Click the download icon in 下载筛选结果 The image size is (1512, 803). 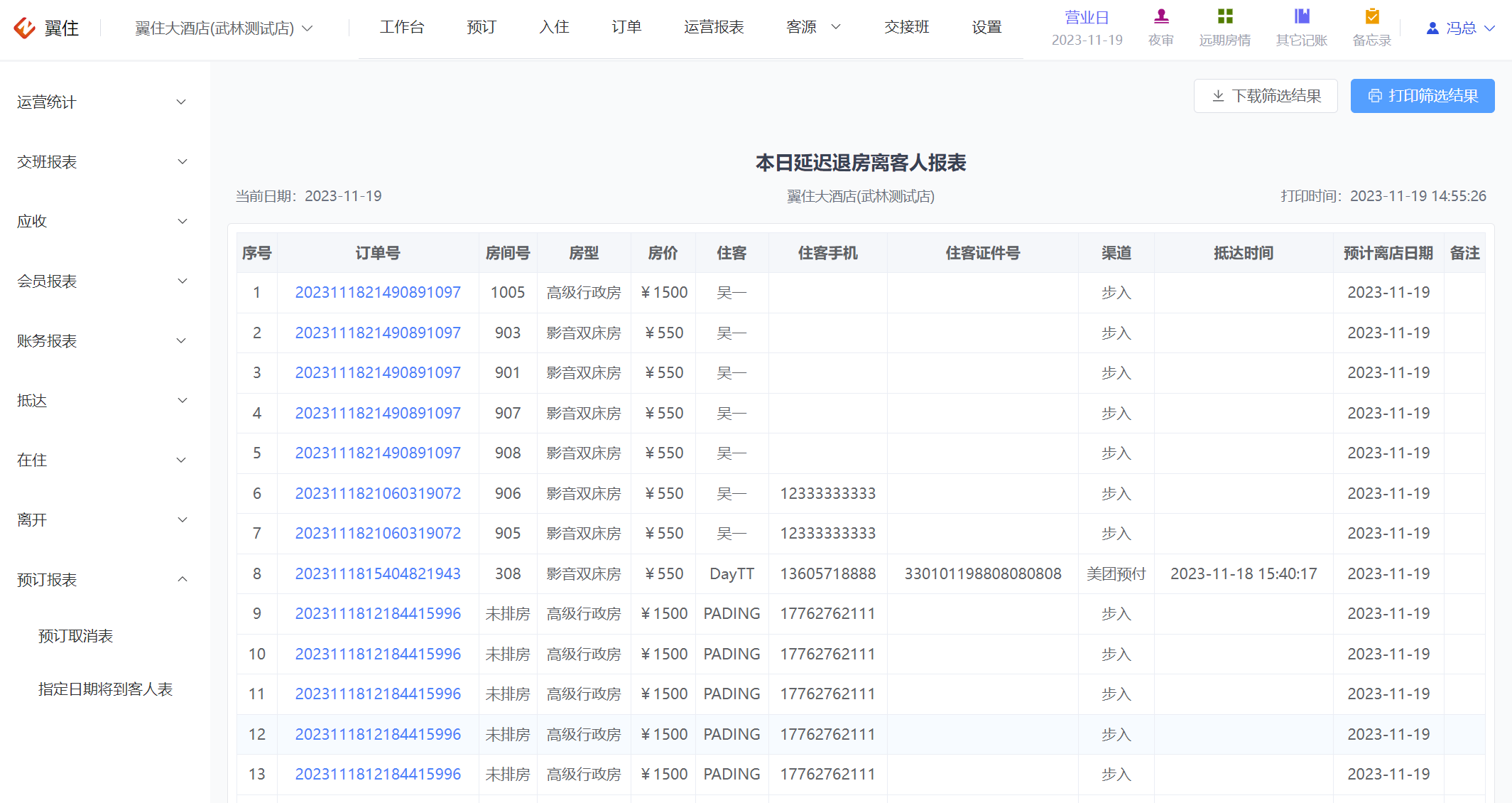coord(1218,96)
